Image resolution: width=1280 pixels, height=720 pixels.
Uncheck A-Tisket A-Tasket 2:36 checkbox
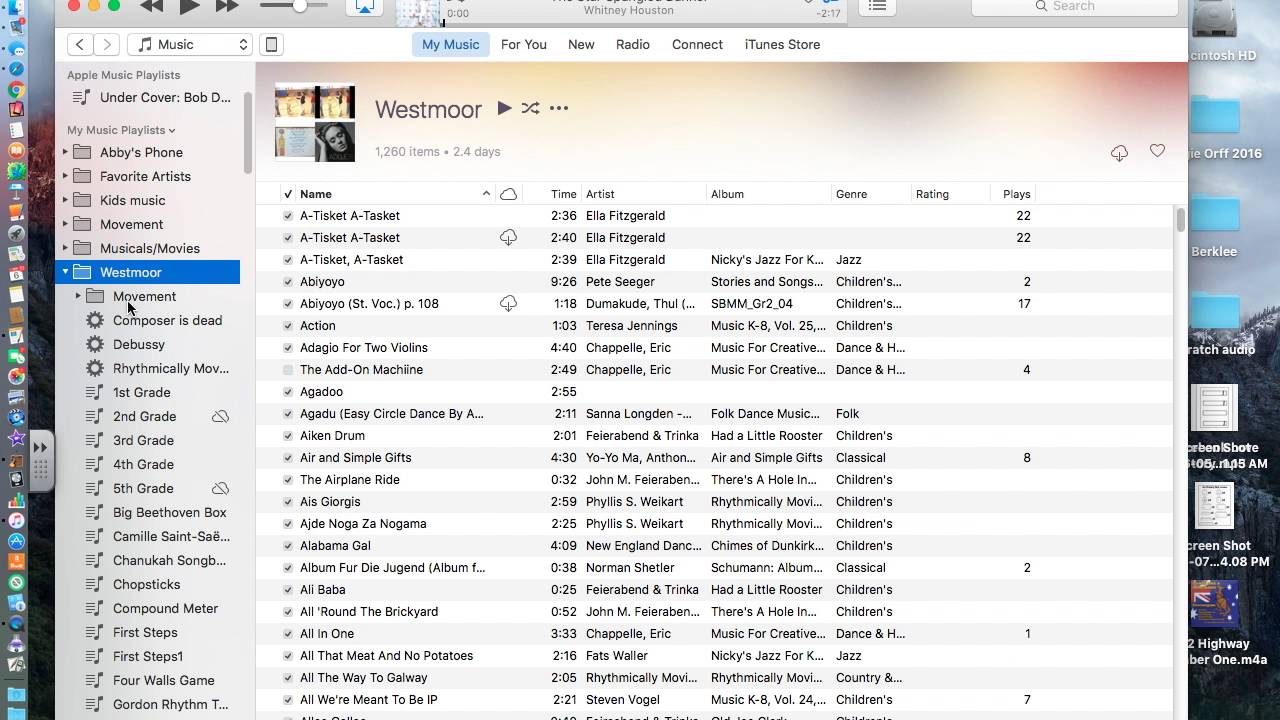coord(288,216)
